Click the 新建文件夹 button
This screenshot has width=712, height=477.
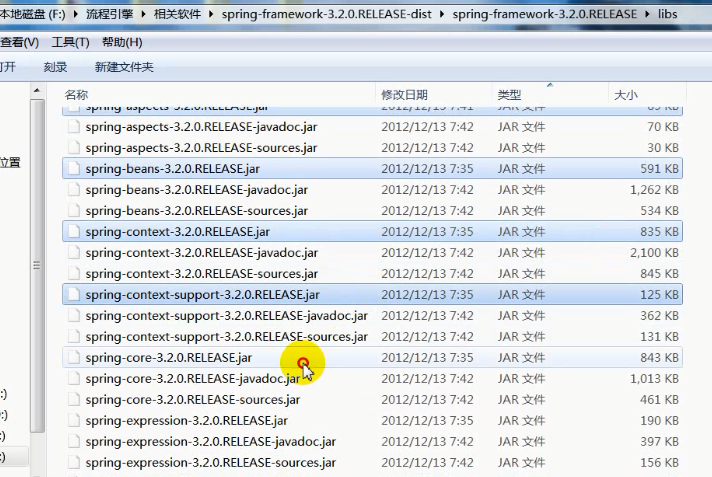124,67
